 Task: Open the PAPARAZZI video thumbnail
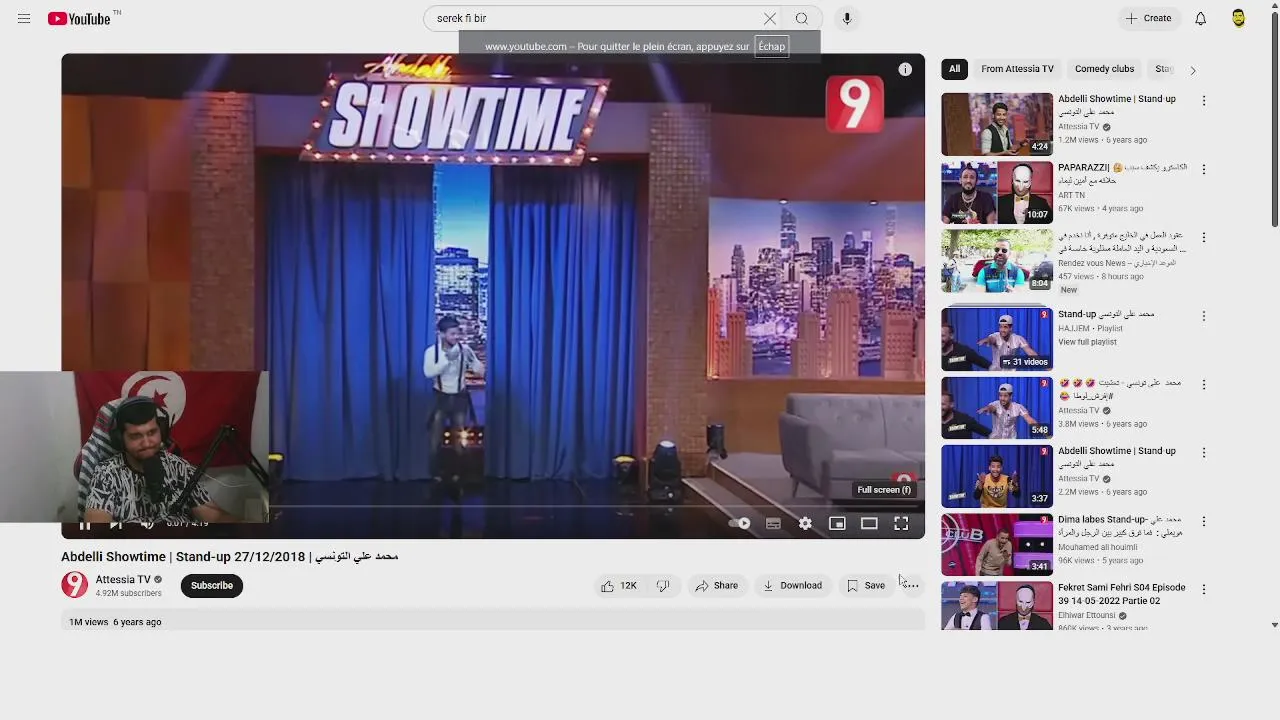coord(997,193)
